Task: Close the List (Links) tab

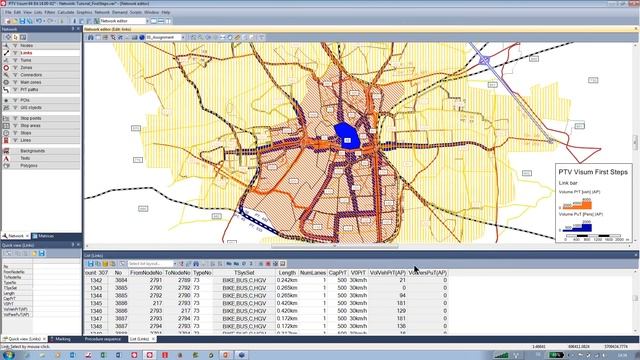Action: click(x=153, y=339)
